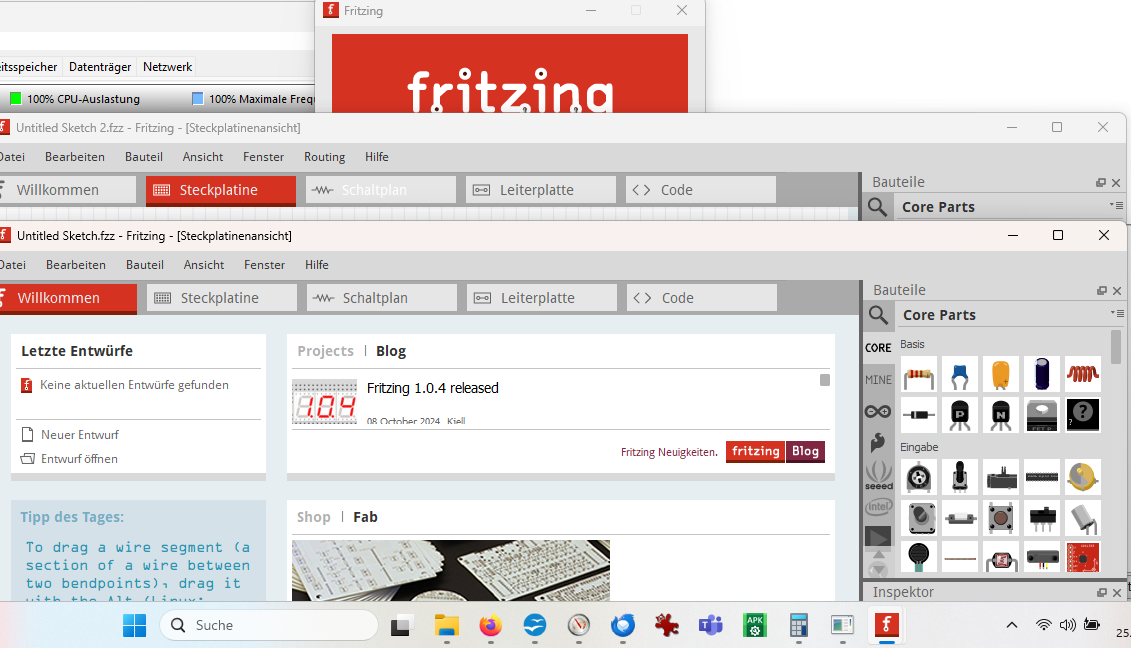Switch to Schaltplan tab in front window

click(382, 298)
